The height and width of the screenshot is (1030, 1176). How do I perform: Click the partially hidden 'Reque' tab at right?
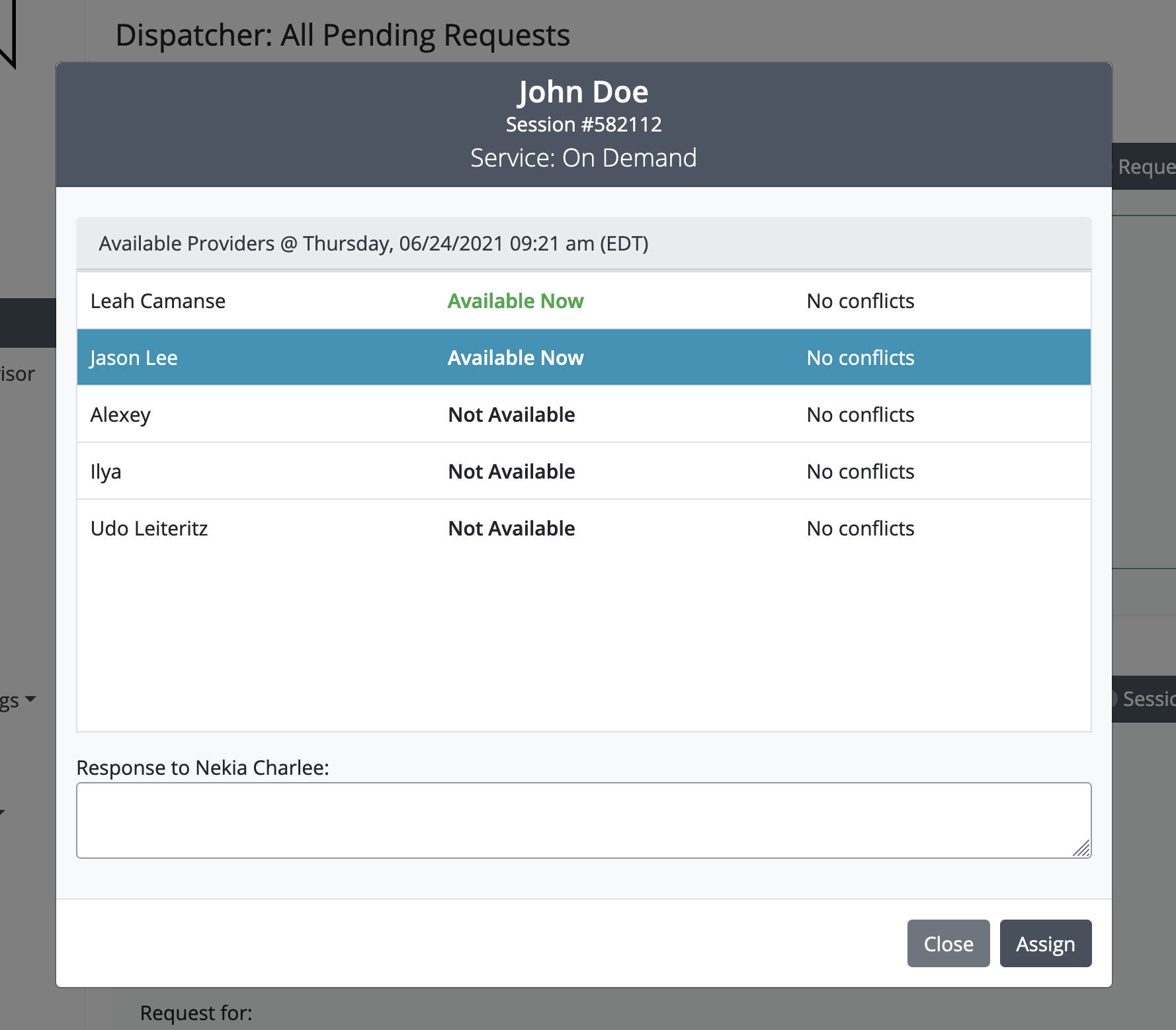(1144, 167)
